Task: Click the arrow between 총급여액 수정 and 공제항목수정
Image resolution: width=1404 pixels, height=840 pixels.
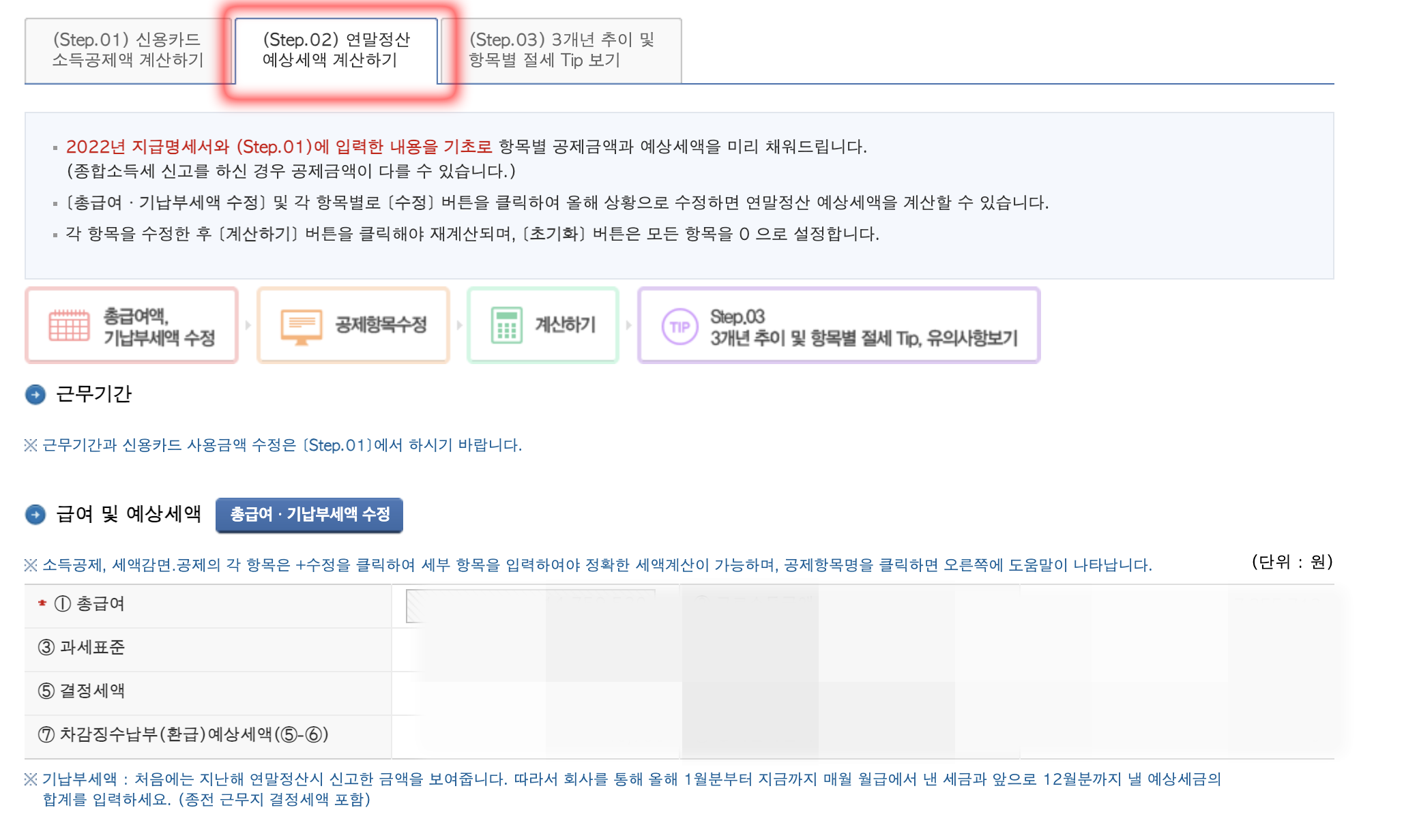Action: [247, 326]
